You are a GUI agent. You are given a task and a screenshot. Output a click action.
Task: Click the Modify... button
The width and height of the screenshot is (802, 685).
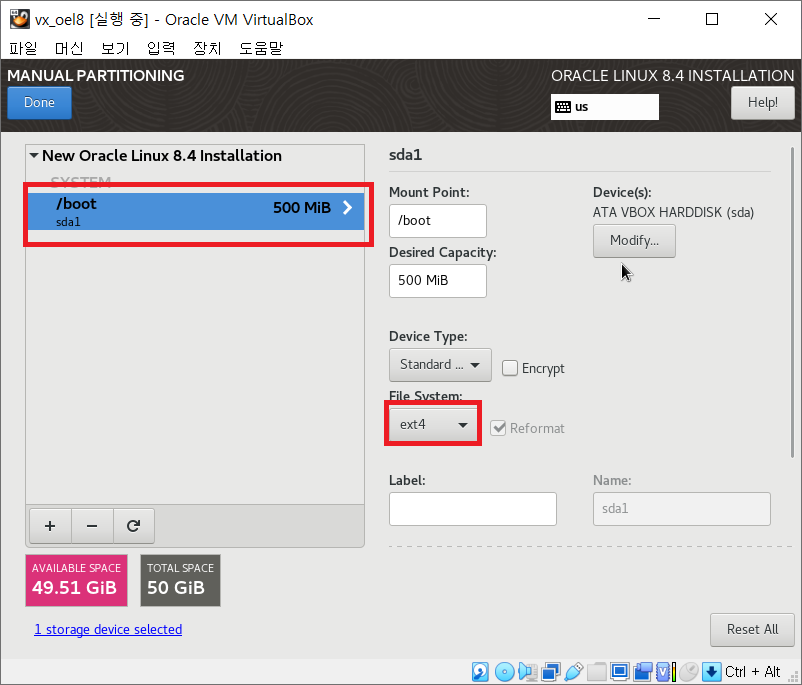pyautogui.click(x=634, y=240)
